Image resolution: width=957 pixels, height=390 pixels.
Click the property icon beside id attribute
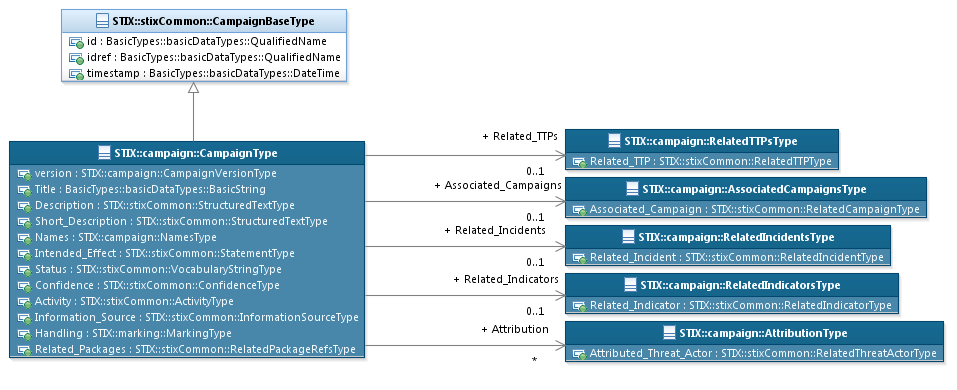pyautogui.click(x=76, y=43)
